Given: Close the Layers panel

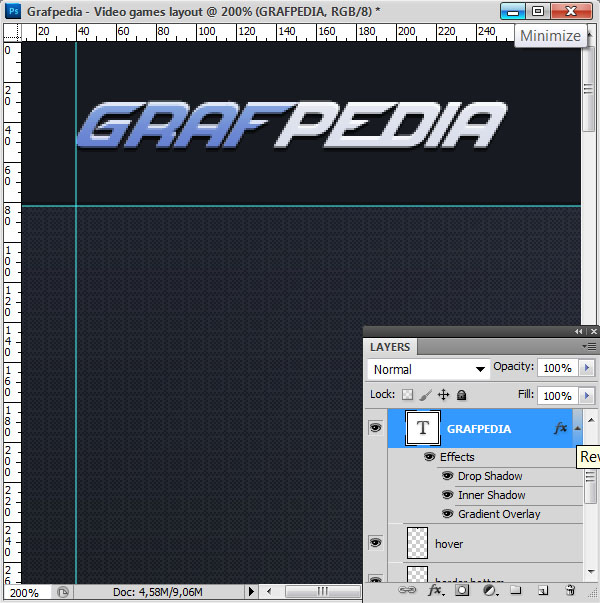Looking at the screenshot, I should click(594, 331).
